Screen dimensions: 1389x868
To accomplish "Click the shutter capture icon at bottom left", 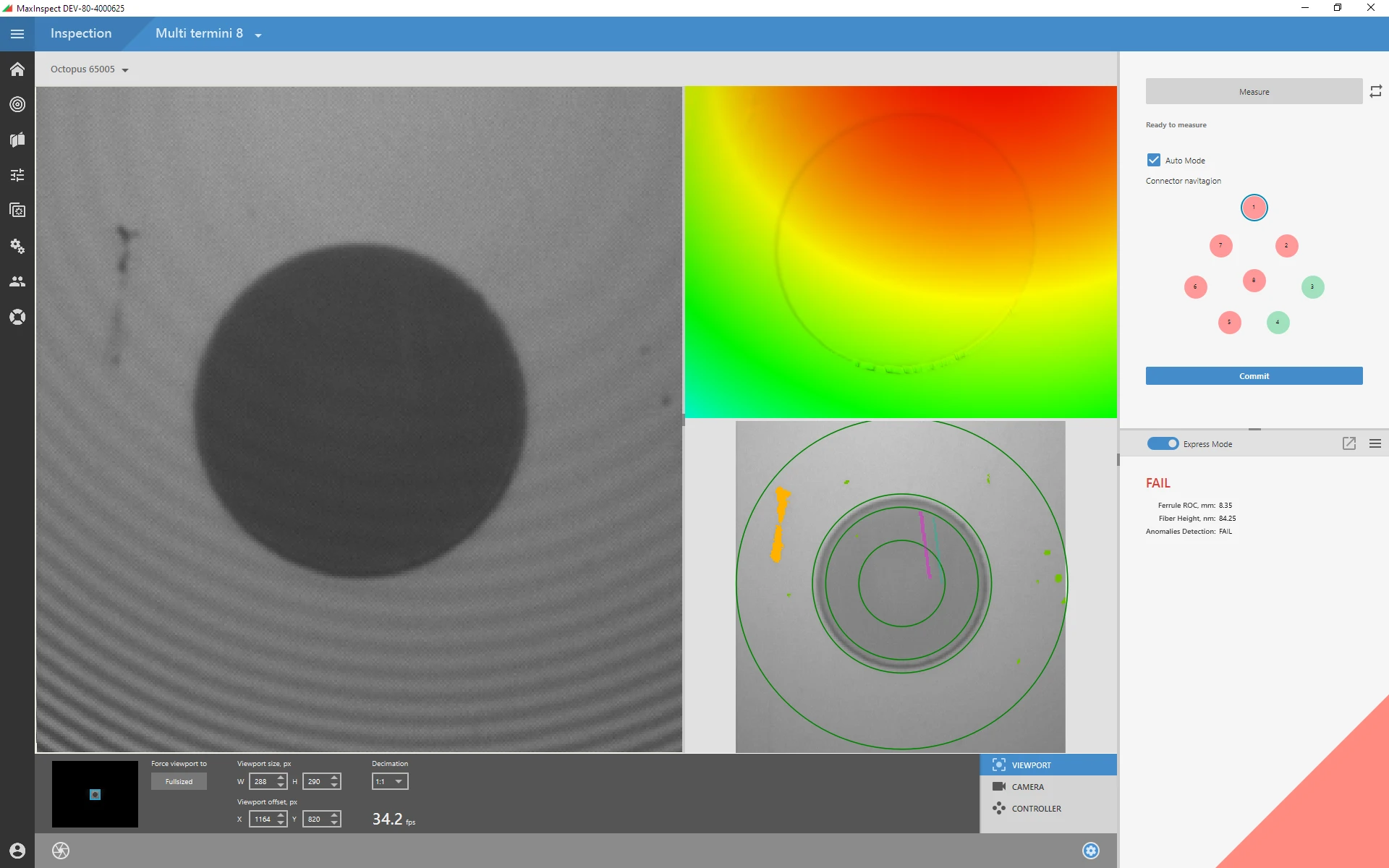I will coord(61,851).
